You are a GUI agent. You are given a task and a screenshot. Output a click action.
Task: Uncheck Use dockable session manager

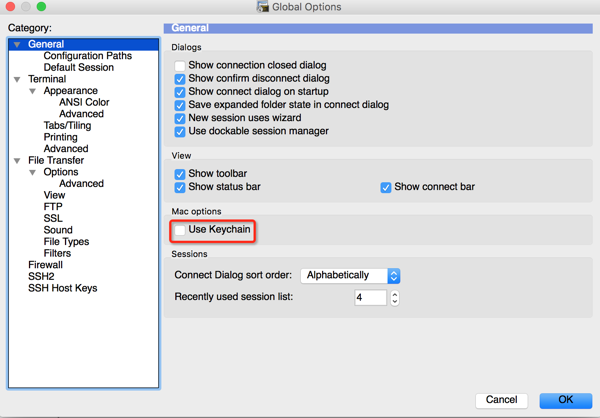pos(180,131)
